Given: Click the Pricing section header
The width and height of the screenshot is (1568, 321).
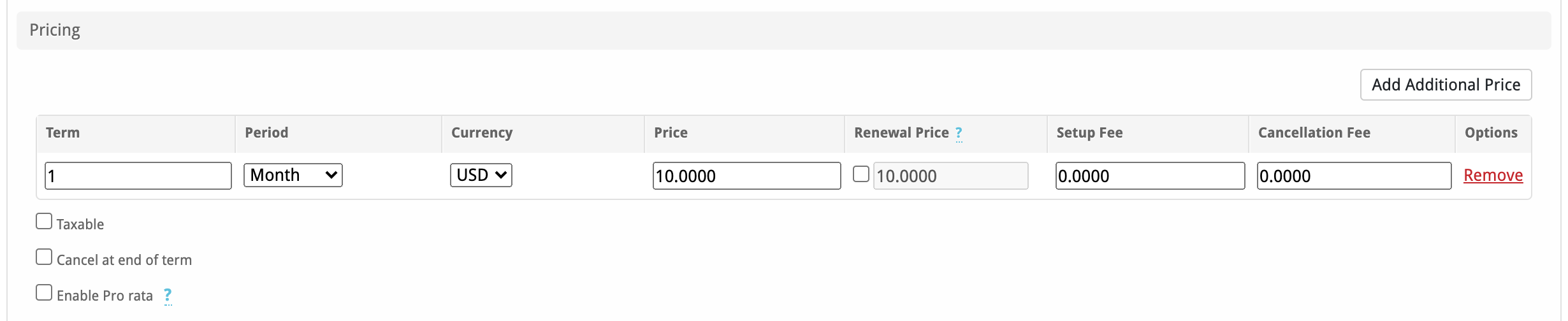Looking at the screenshot, I should click(55, 30).
